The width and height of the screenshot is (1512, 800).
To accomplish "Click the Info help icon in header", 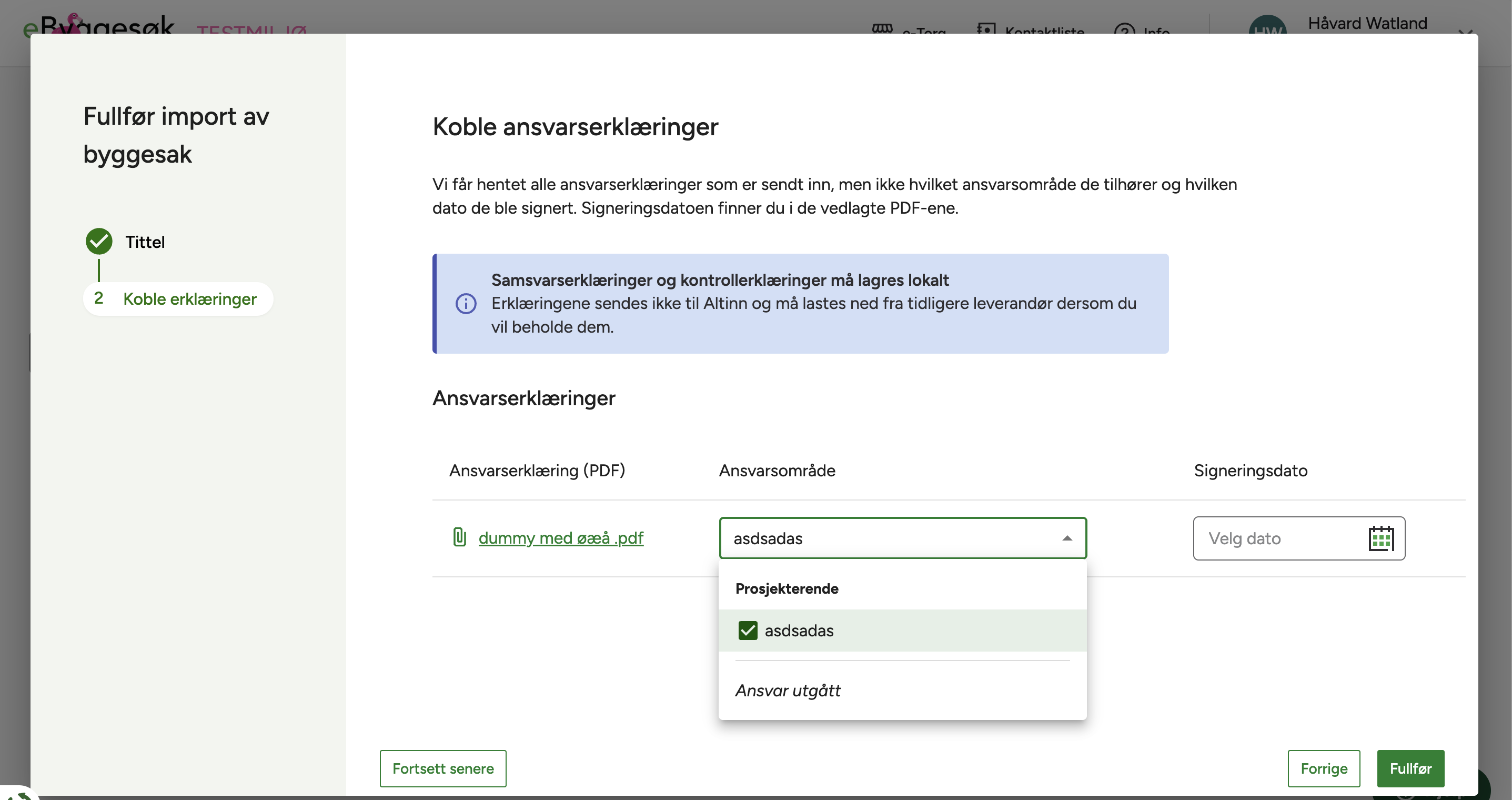I will (1123, 29).
